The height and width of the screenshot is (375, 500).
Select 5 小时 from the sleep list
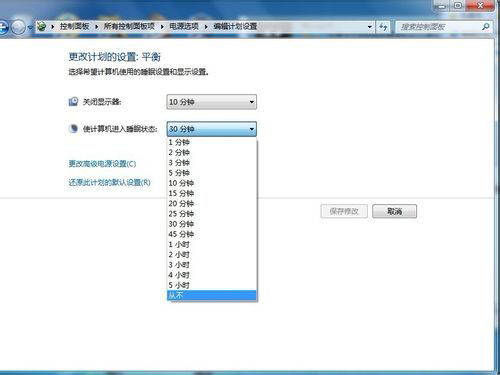coord(212,285)
